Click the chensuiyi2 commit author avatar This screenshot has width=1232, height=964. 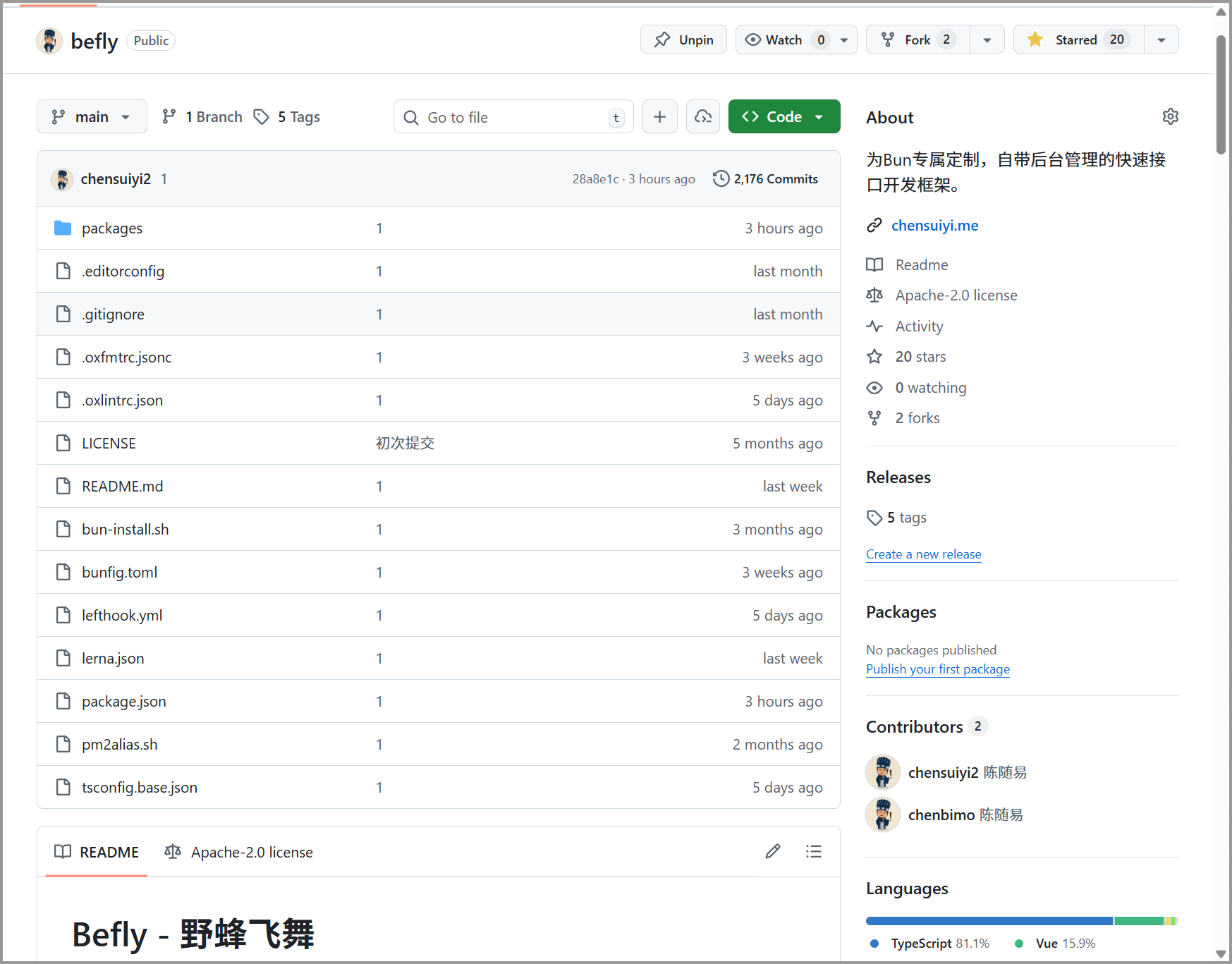tap(62, 179)
